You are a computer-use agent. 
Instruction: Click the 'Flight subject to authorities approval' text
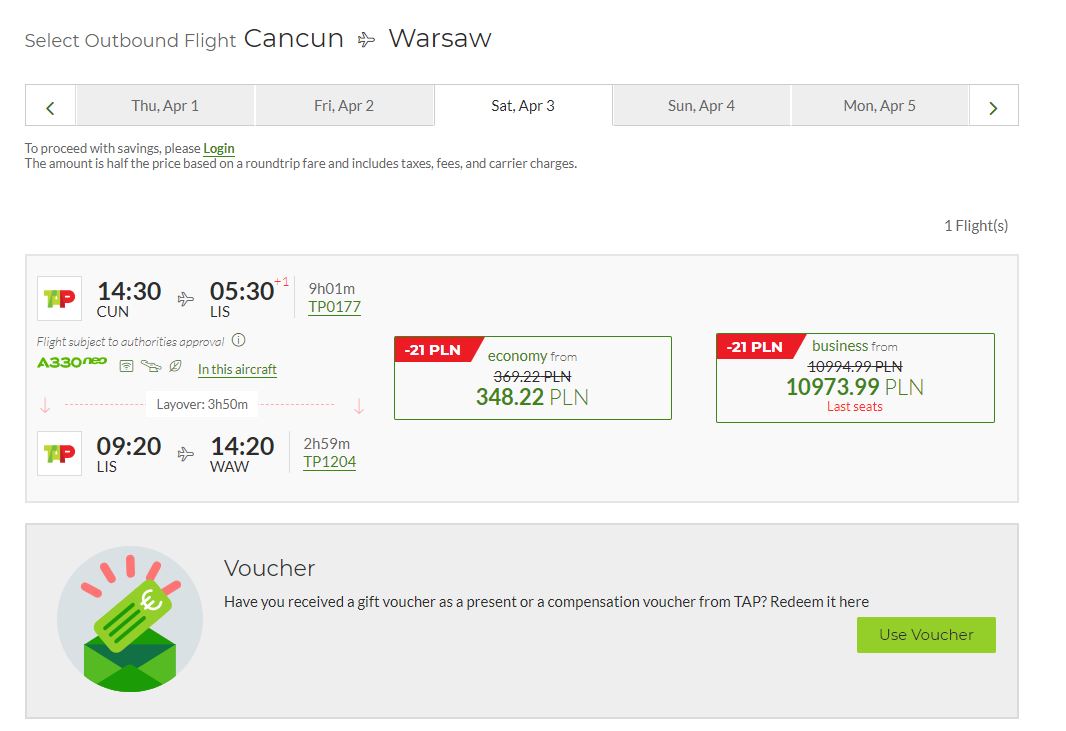pos(131,342)
